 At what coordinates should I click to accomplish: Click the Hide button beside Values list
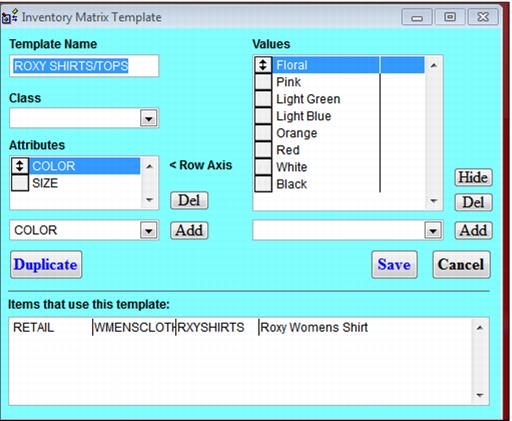[x=473, y=177]
